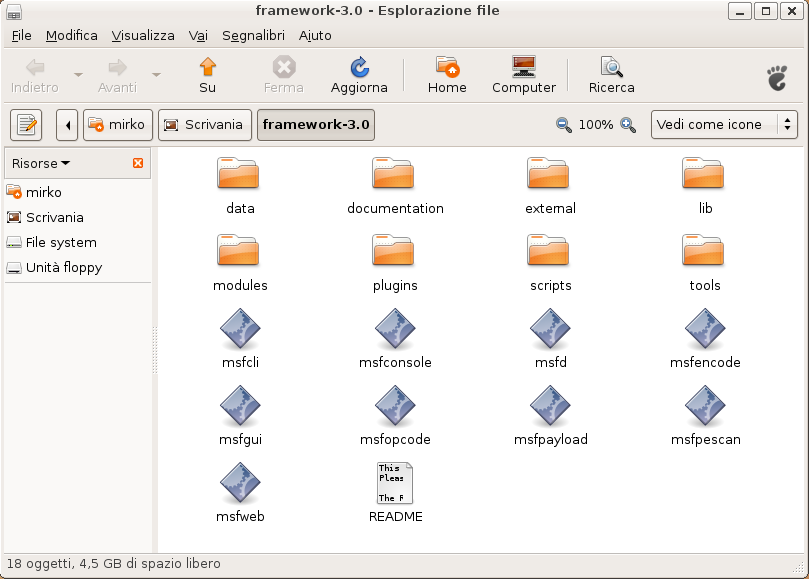Expand the Avanti history dropdown arrow
809x579 pixels.
pos(156,75)
